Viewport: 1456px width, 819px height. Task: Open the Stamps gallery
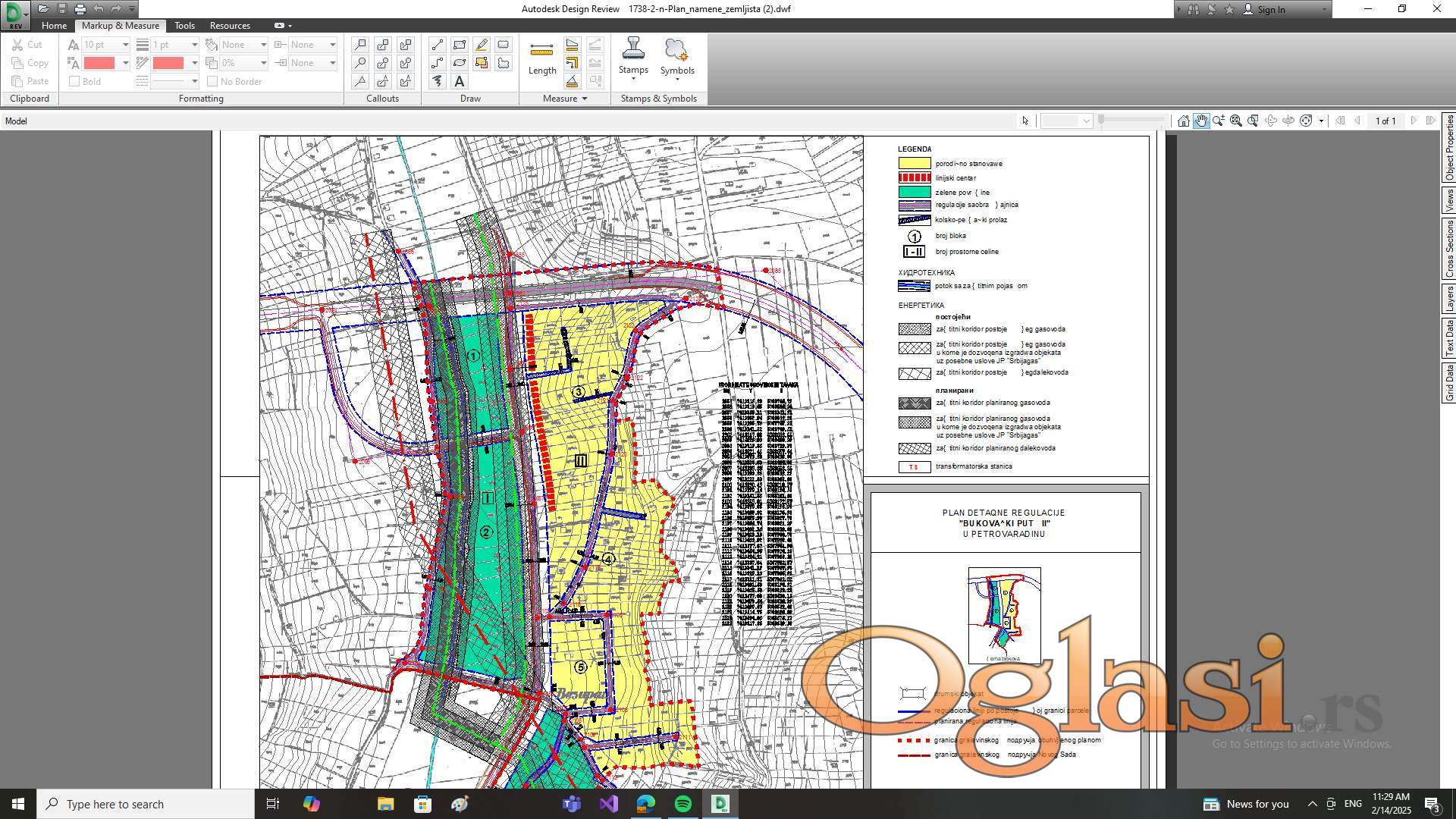633,58
